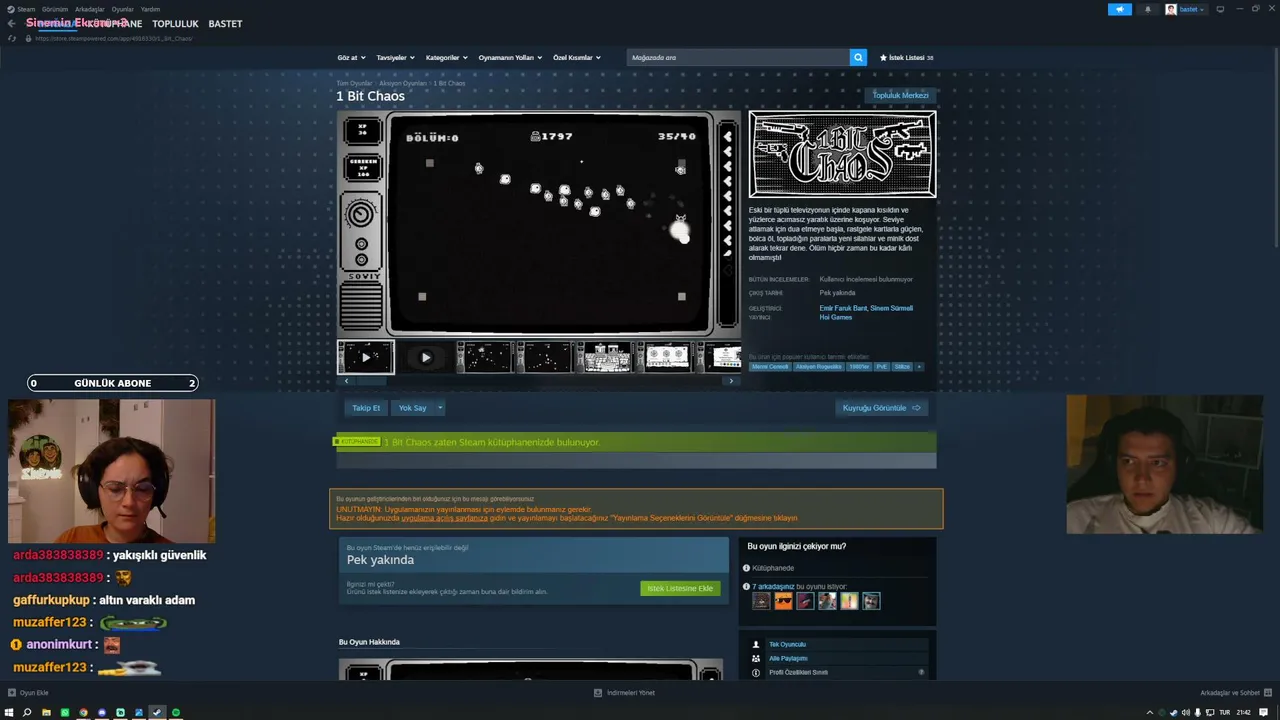Click the Oyun Ekle plus icon
This screenshot has width=1280, height=720.
tap(12, 692)
